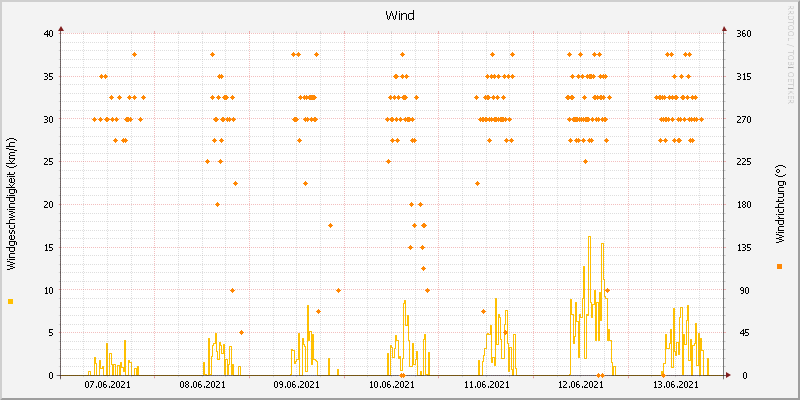Click the yellow wind speed legend square
The image size is (800, 400).
11,302
